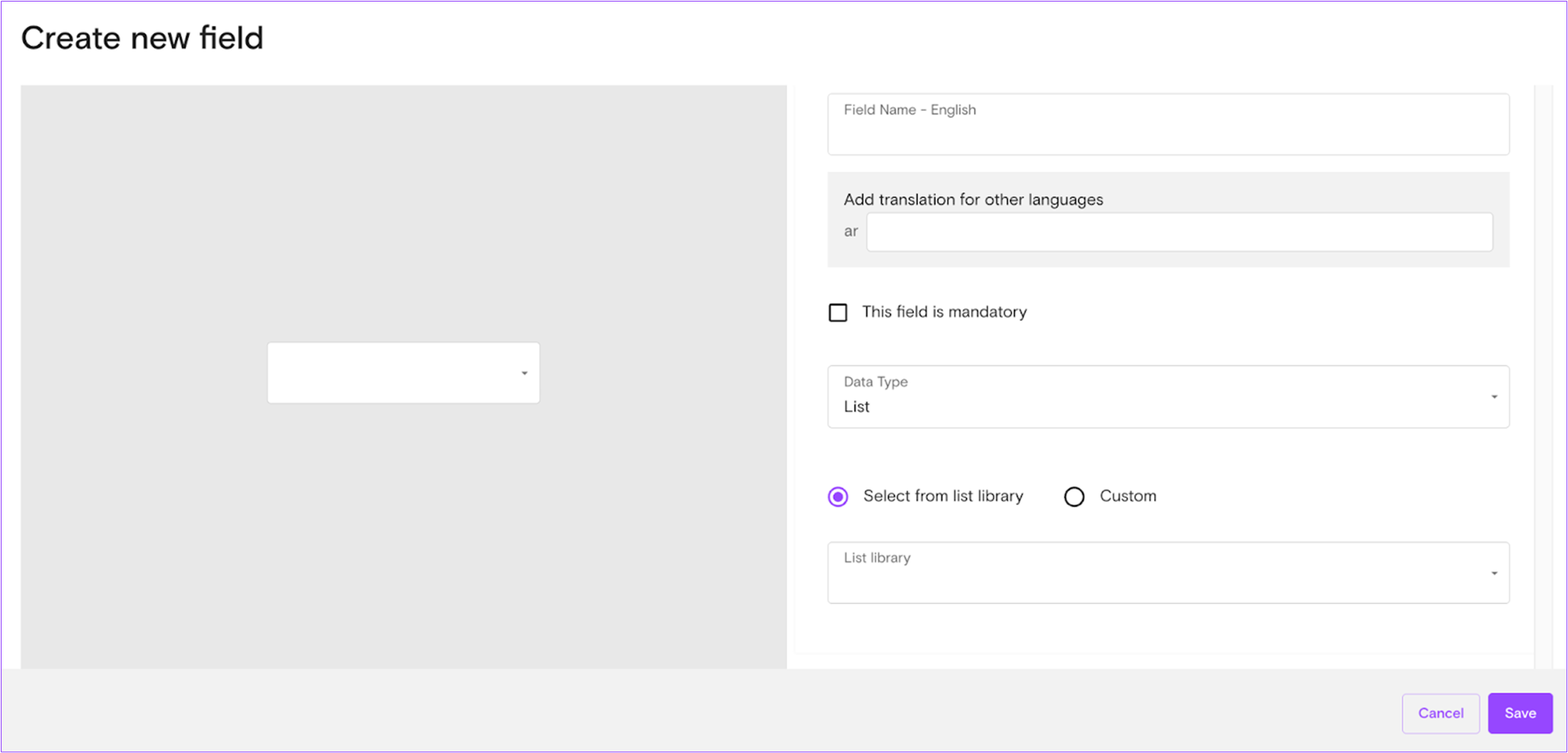Image resolution: width=1568 pixels, height=753 pixels.
Task: Enable the 'This field is mandatory' checkbox
Action: (838, 312)
